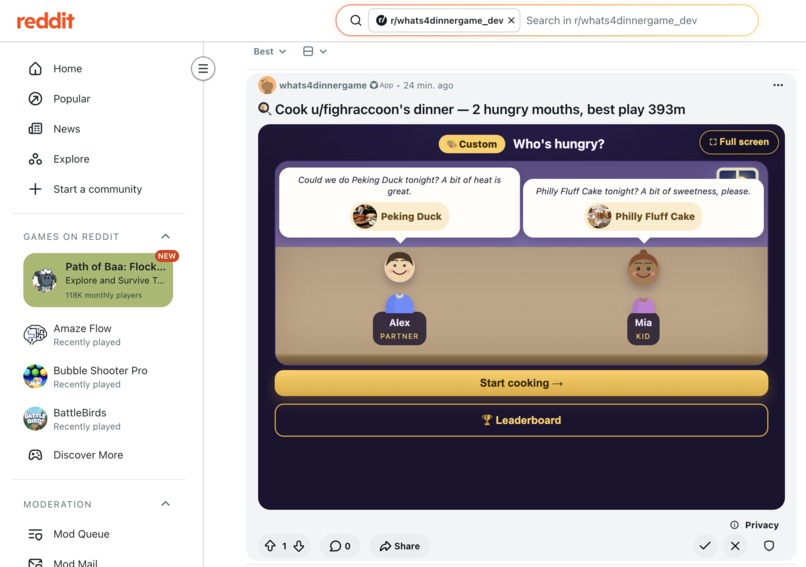Open the Leaderboard
The image size is (806, 567).
[521, 420]
